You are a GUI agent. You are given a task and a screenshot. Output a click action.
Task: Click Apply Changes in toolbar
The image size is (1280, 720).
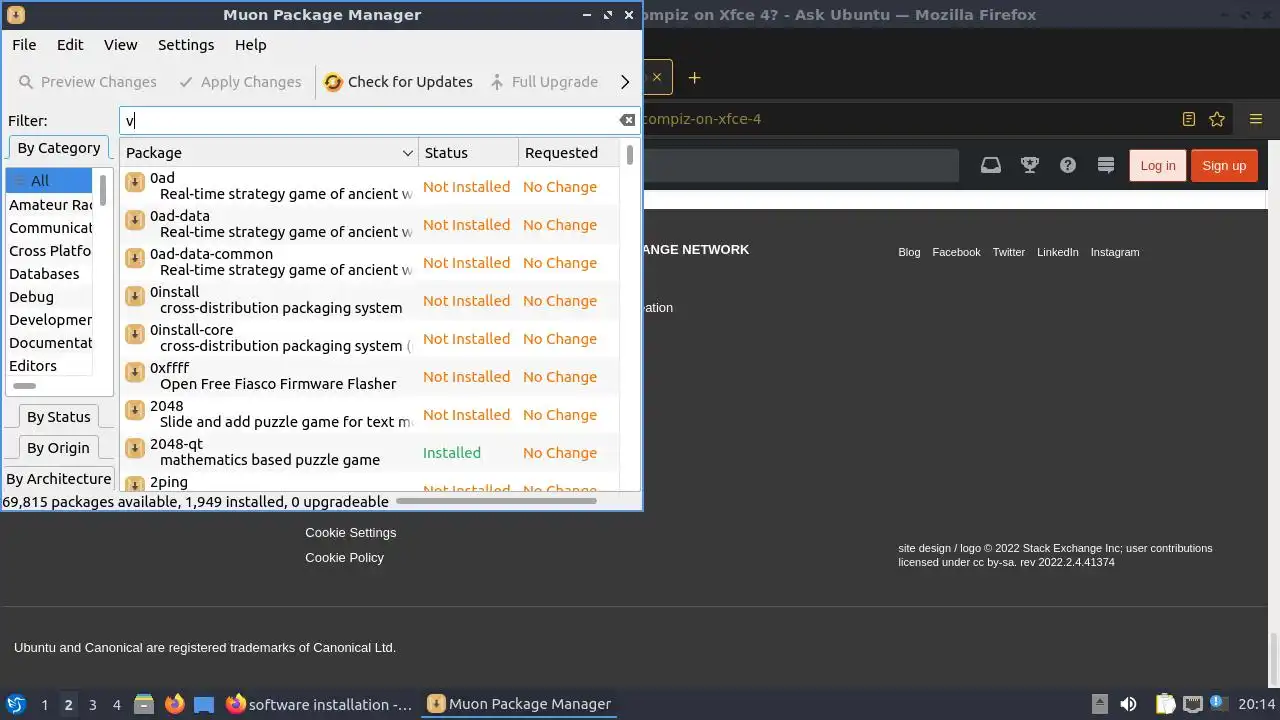240,82
